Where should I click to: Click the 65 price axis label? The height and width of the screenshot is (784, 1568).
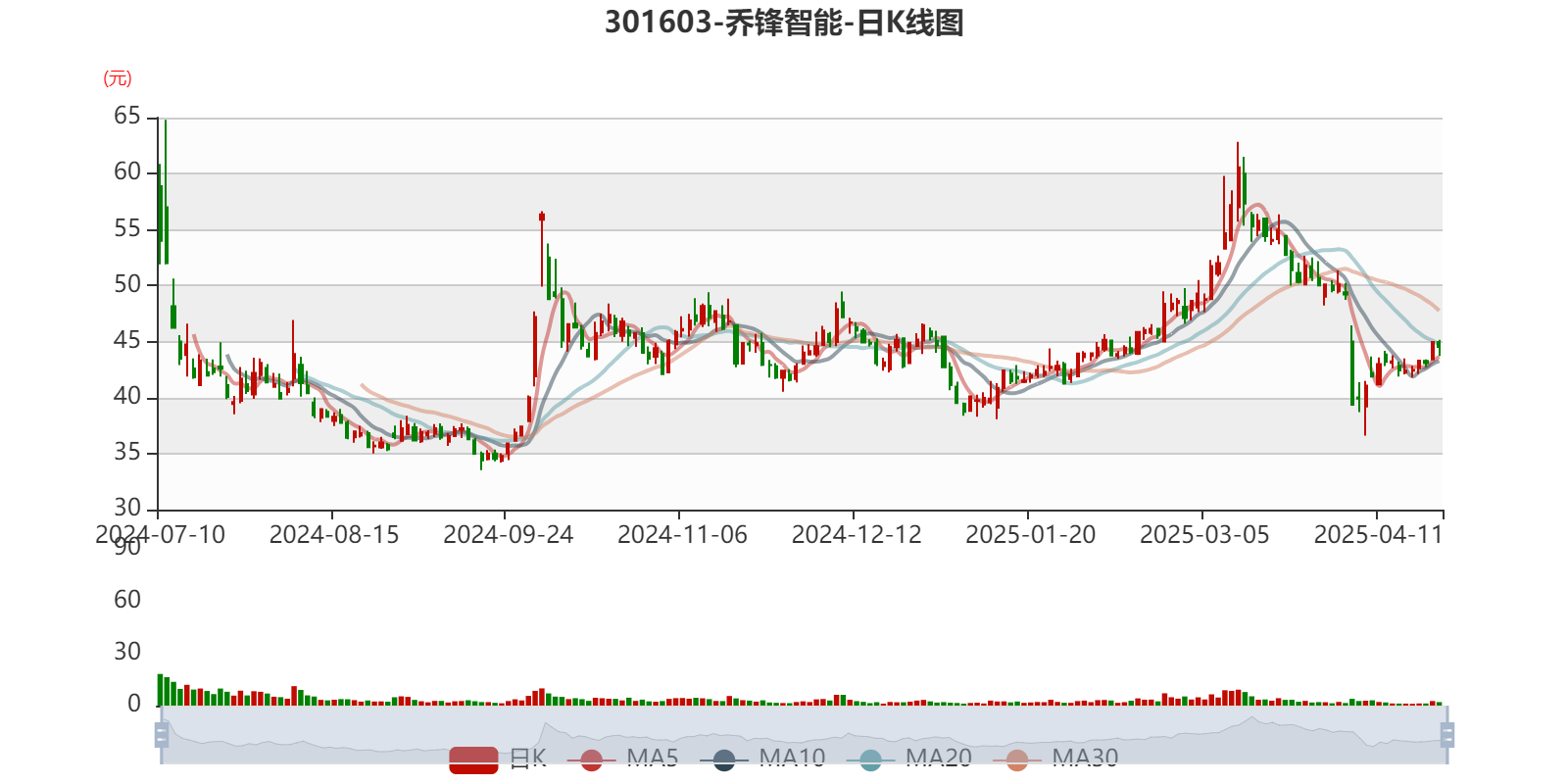[x=127, y=117]
